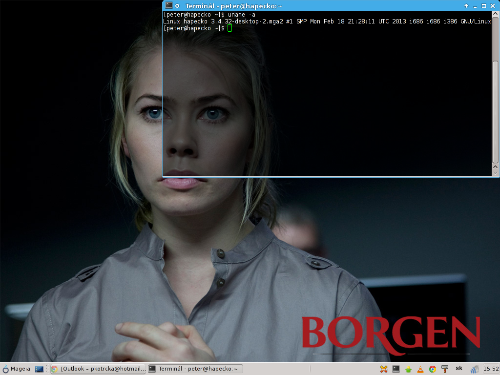Viewport: 500px width, 375px height.
Task: Open the paint roller tray icon
Action: [445, 369]
